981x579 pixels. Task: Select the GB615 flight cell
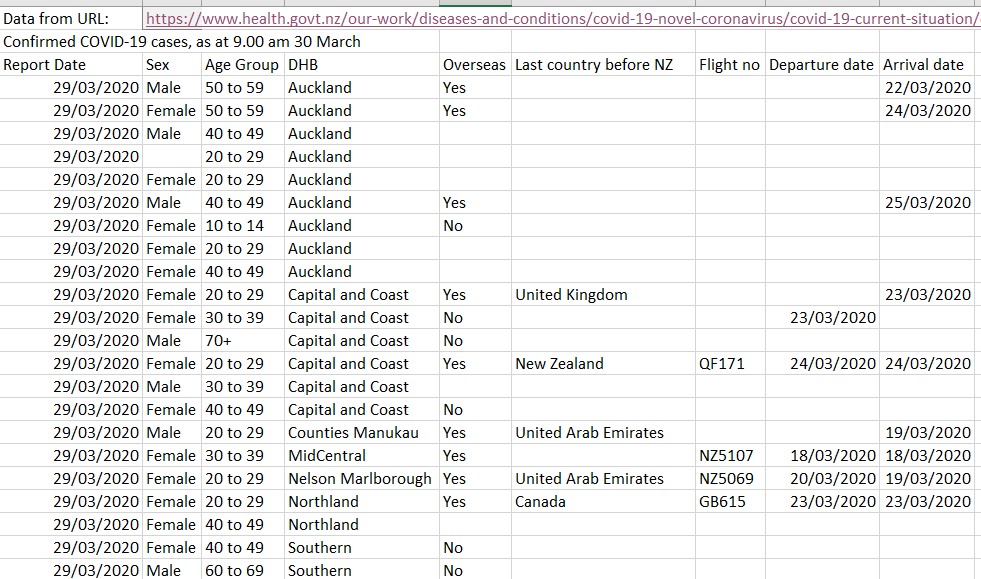pos(722,502)
